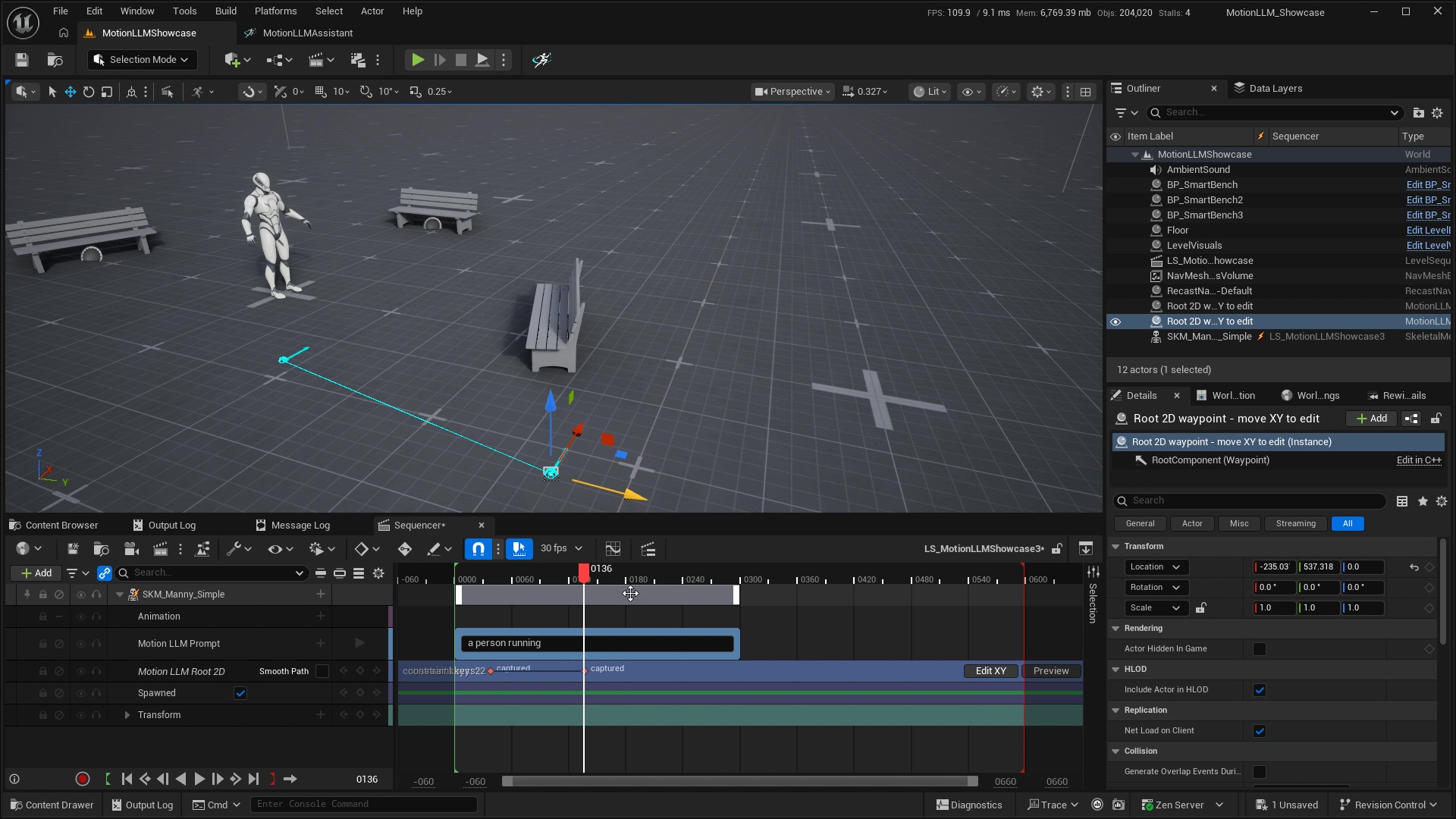Image resolution: width=1456 pixels, height=819 pixels.
Task: Change the 30 fps frame rate dropdown
Action: [561, 549]
